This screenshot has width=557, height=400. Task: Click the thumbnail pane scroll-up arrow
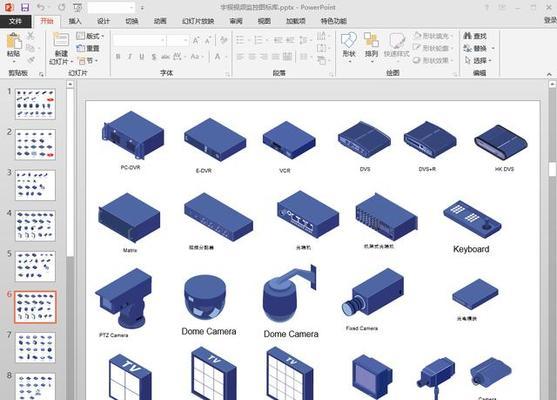[x=70, y=84]
